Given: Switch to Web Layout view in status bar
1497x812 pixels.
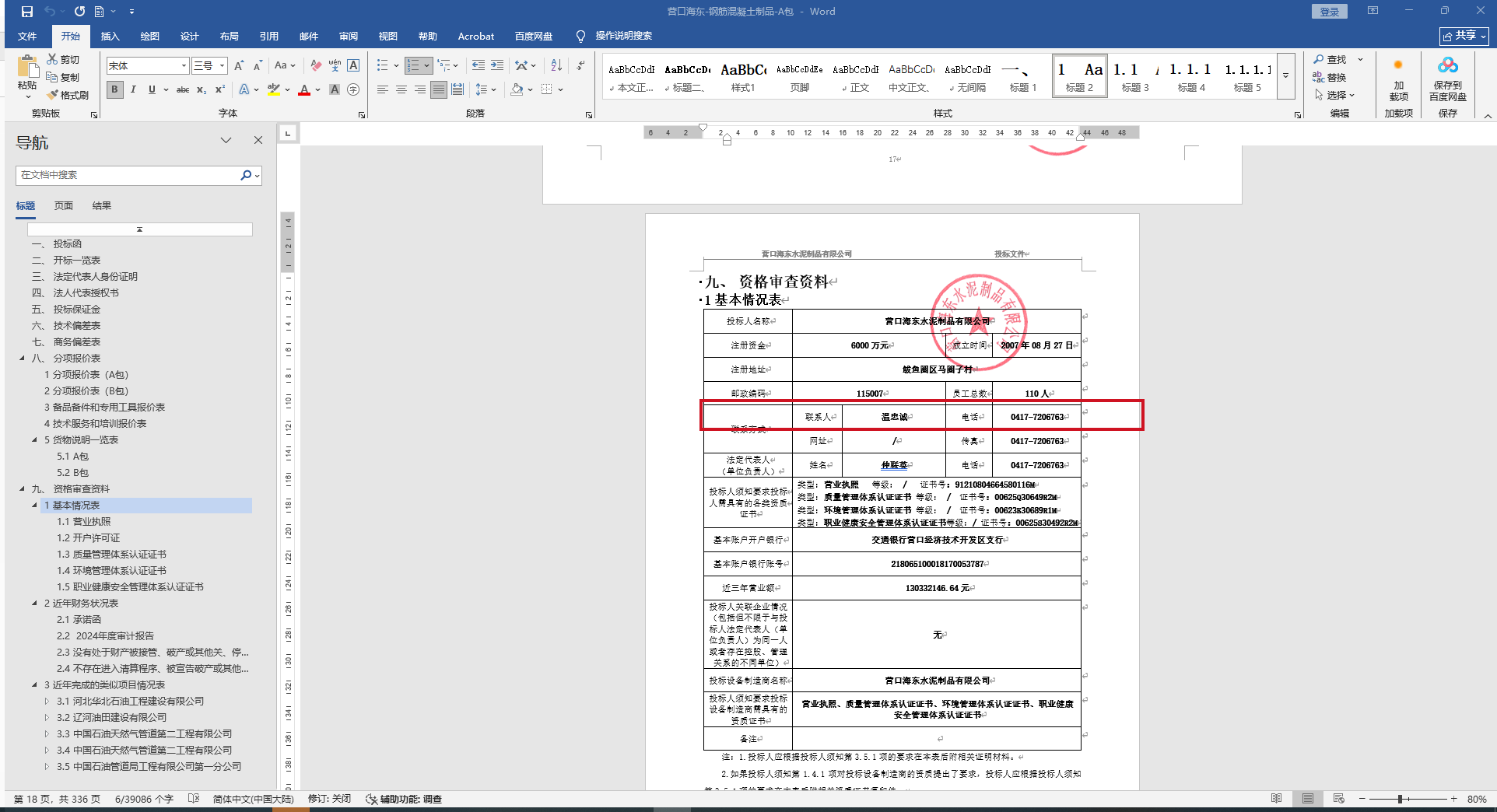Looking at the screenshot, I should 1338,799.
